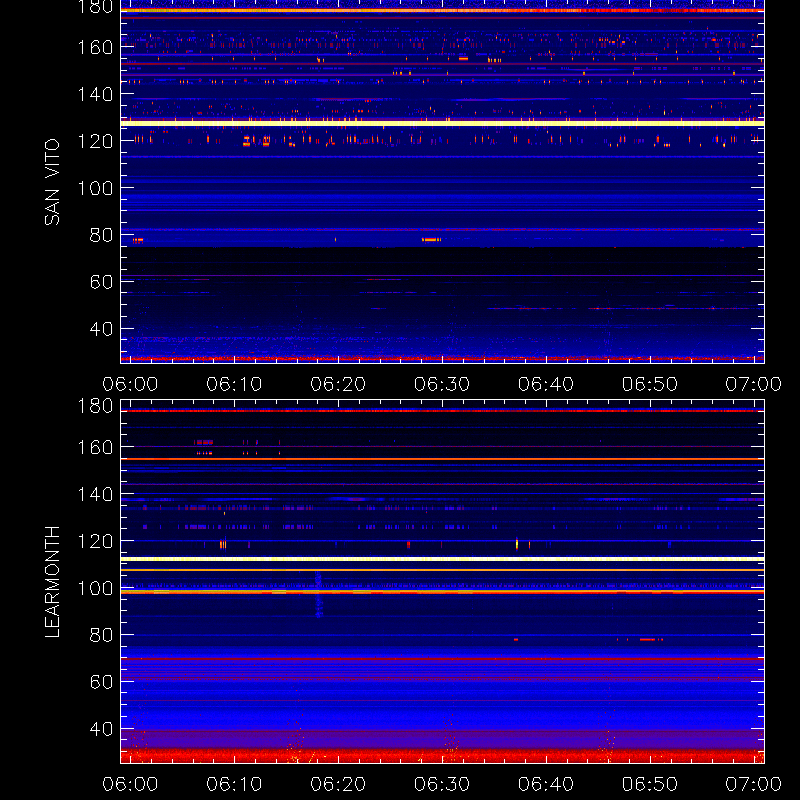Viewport: 800px width, 800px height.
Task: Select the 40 label on San Vito axis
Action: point(101,329)
